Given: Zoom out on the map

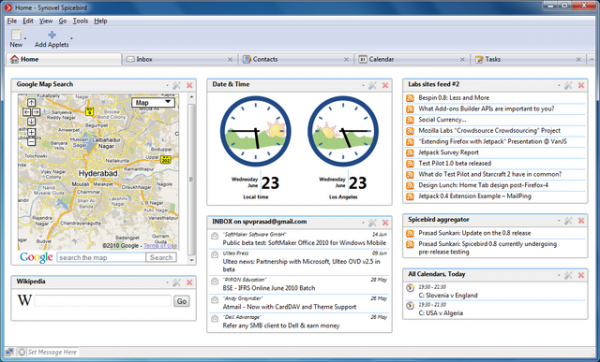Looking at the screenshot, I should pyautogui.click(x=31, y=142).
